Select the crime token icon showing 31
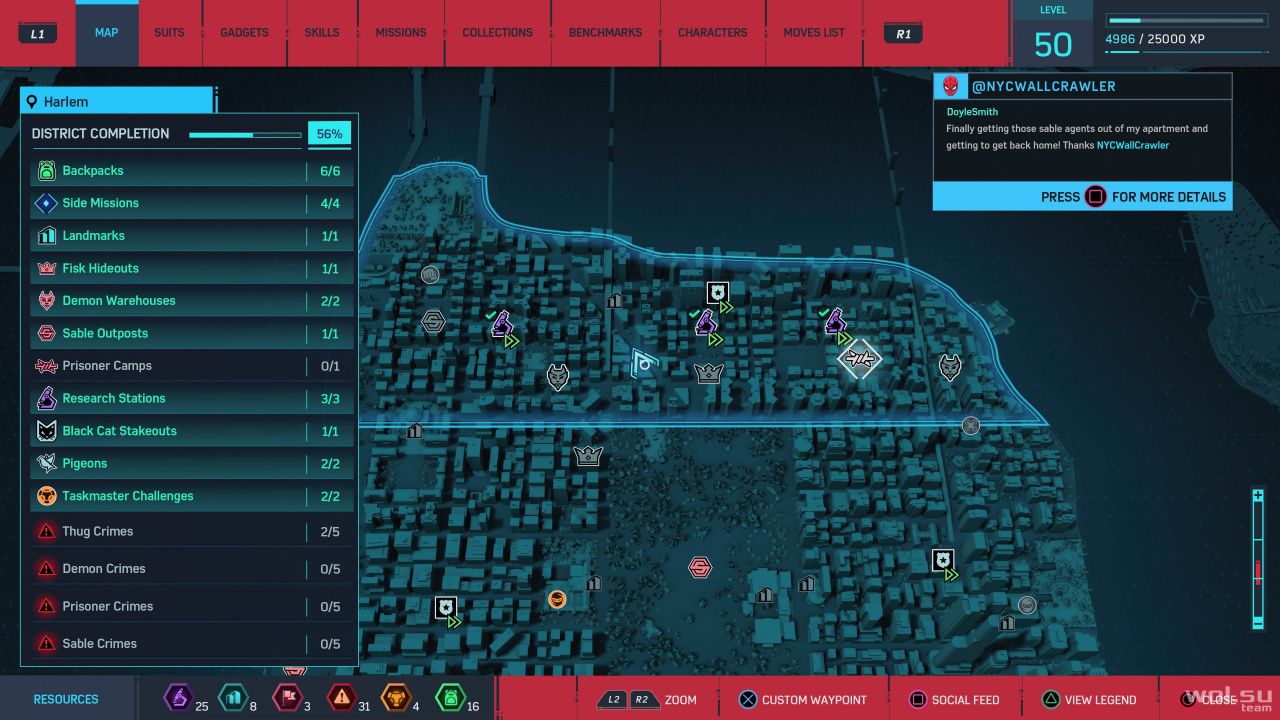Screen dimensions: 1280x720 (341, 697)
